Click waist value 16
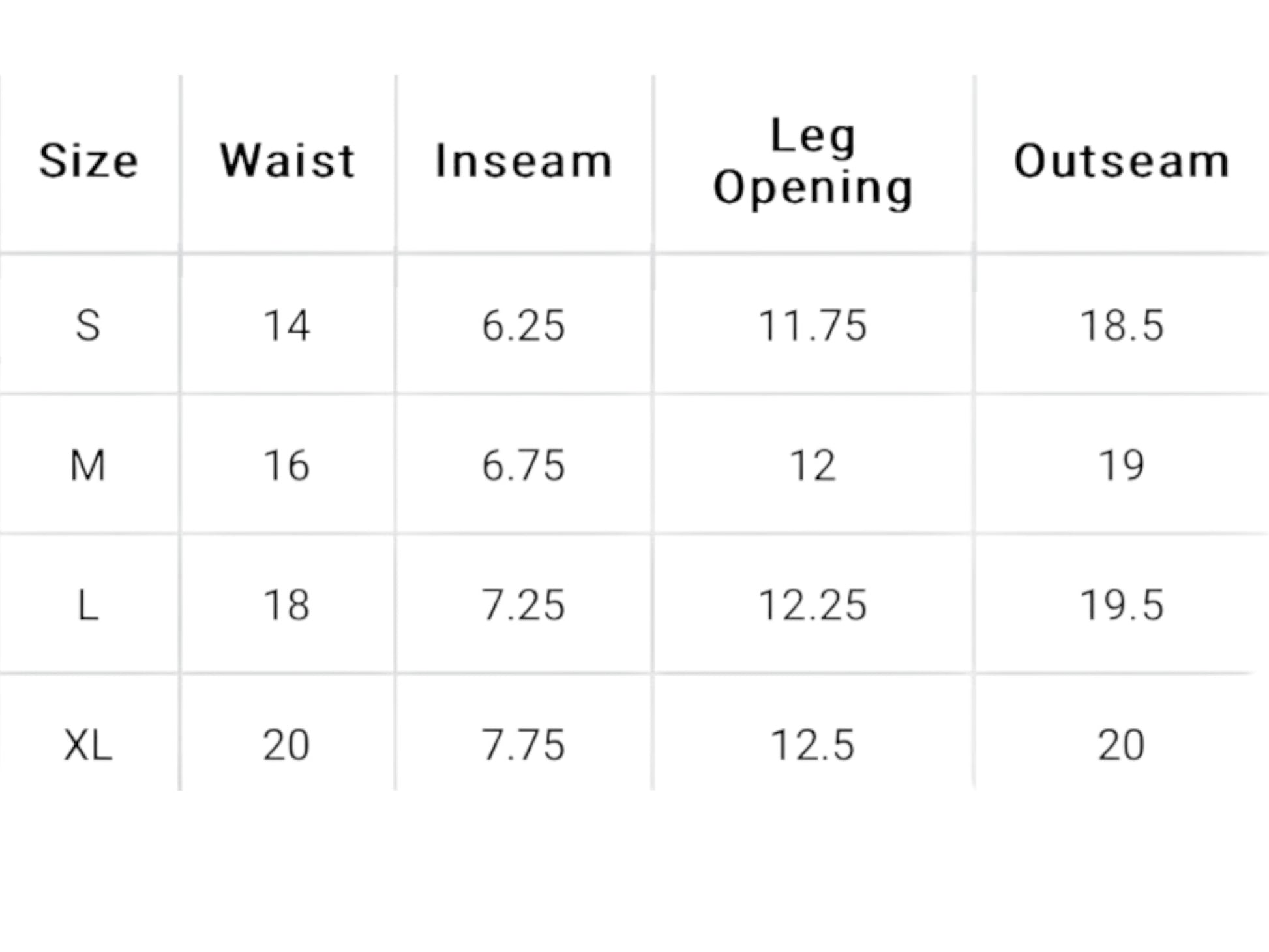Screen dimensions: 1269x952 pos(286,466)
